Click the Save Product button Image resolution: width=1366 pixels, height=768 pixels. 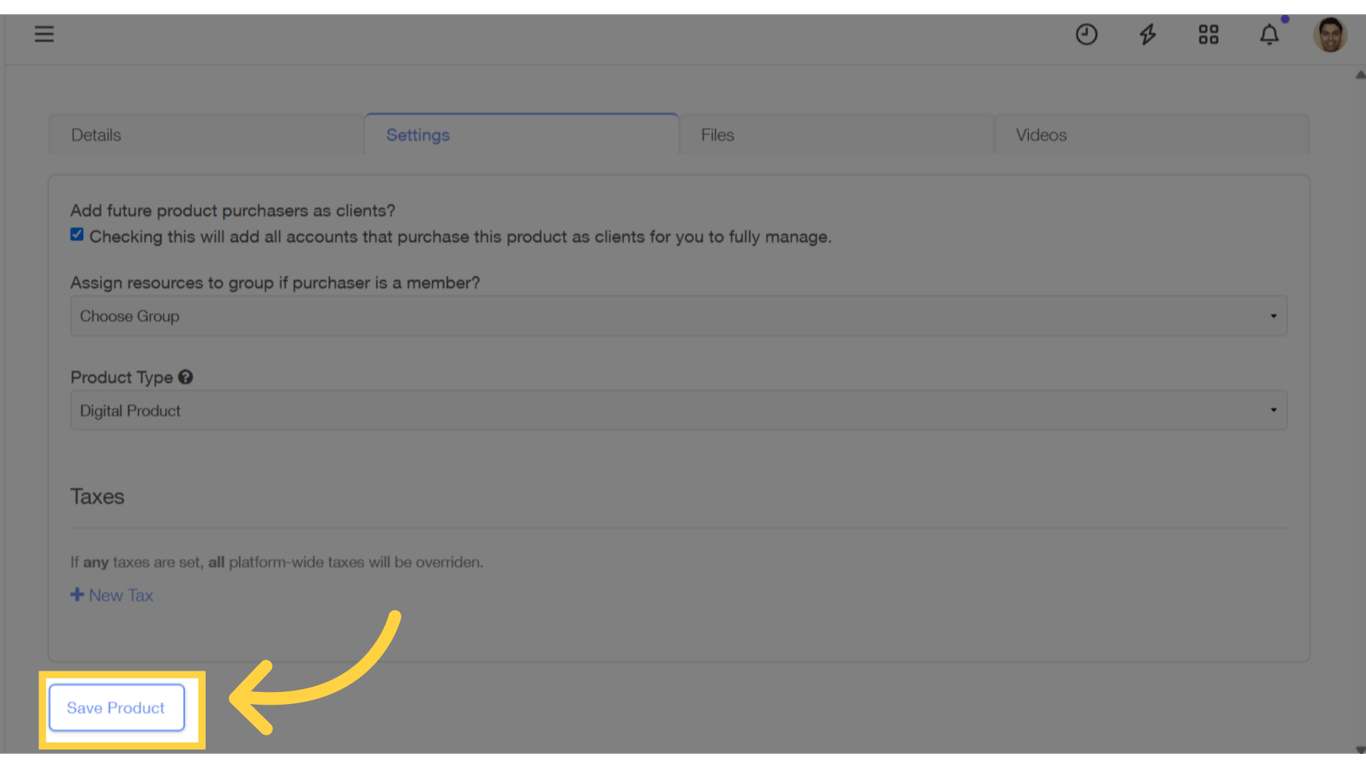(117, 708)
